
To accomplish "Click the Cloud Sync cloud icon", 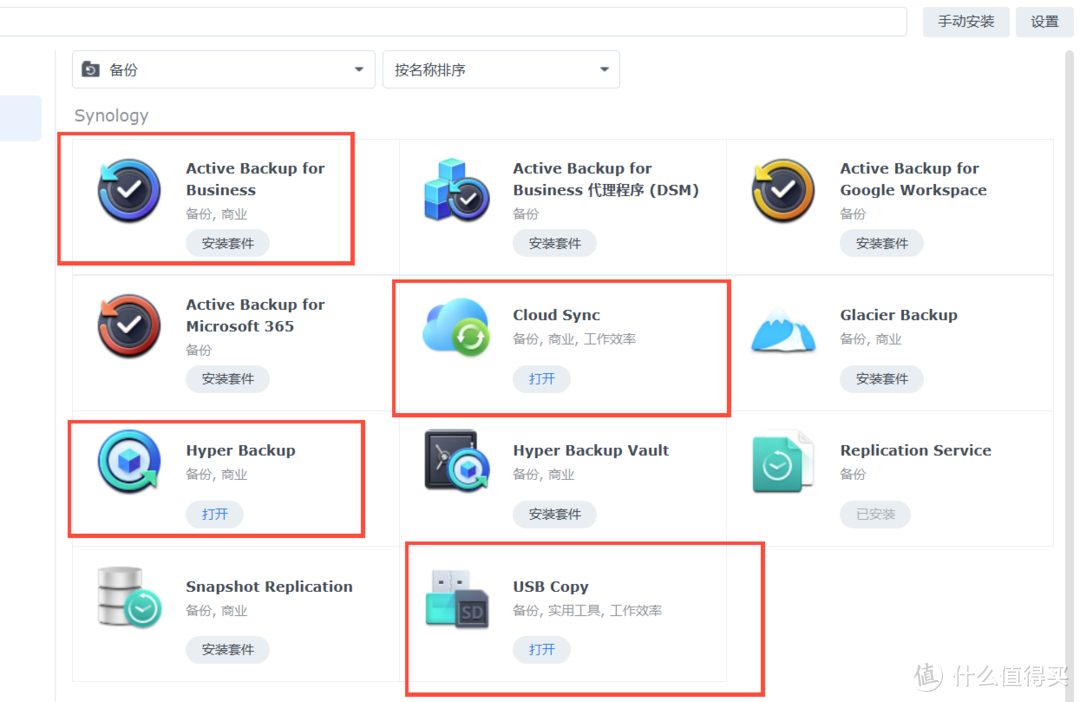I will 457,327.
